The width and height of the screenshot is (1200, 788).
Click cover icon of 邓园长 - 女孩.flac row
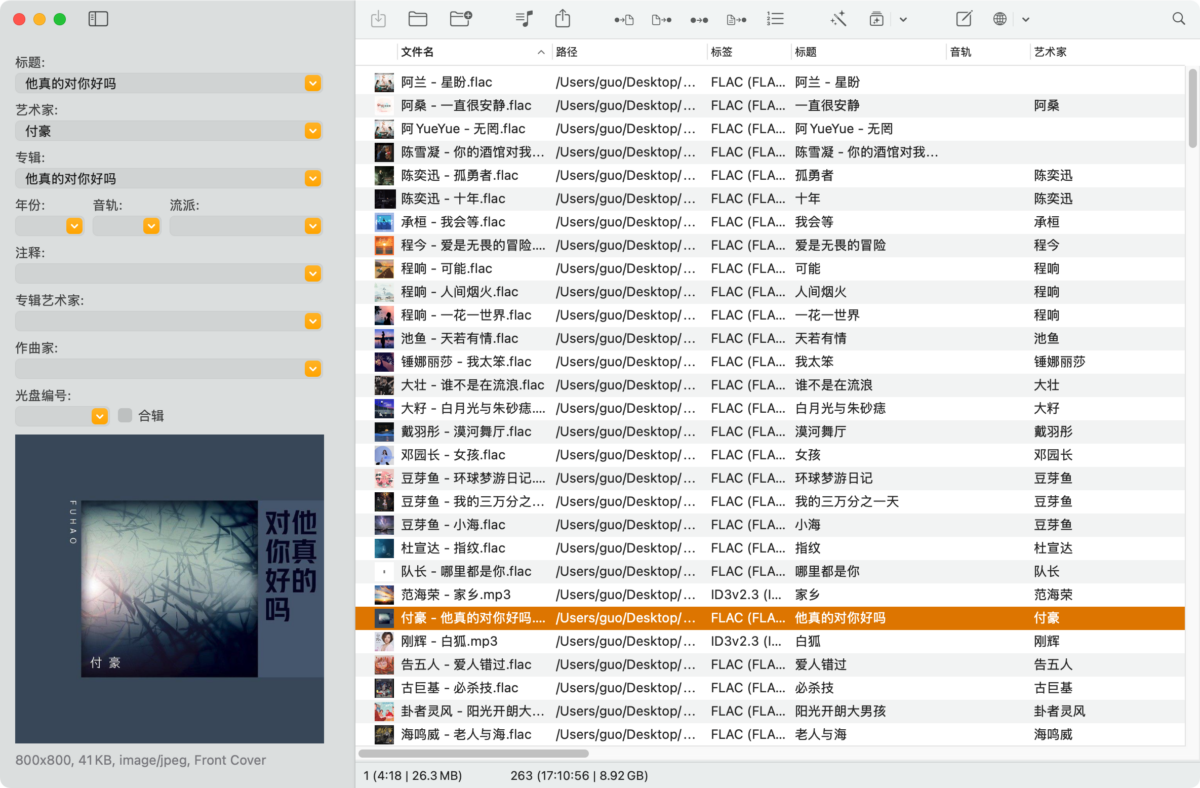tap(384, 455)
